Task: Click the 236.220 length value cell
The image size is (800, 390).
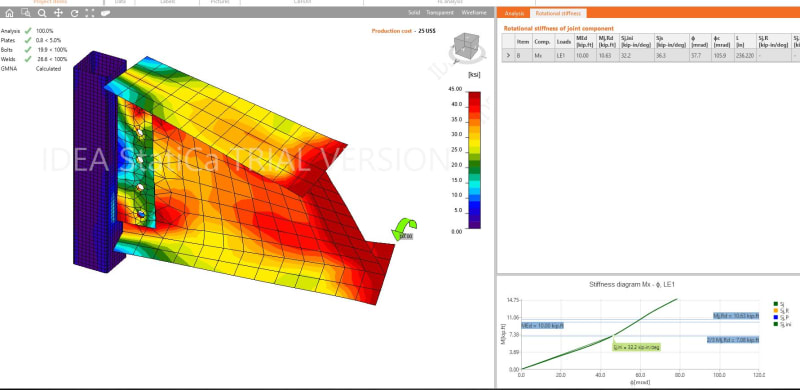Action: coord(744,55)
